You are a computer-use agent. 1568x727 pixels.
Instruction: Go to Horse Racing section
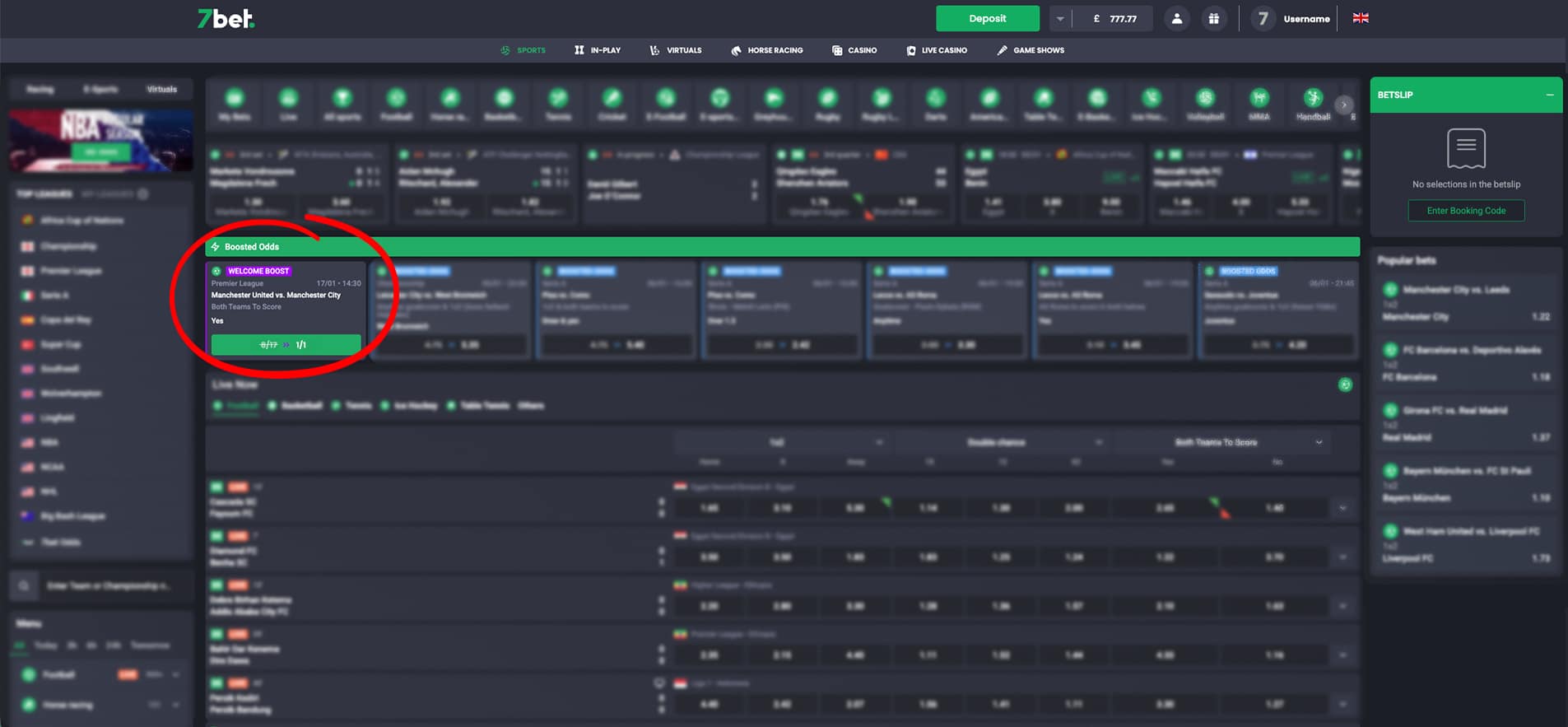pos(766,50)
